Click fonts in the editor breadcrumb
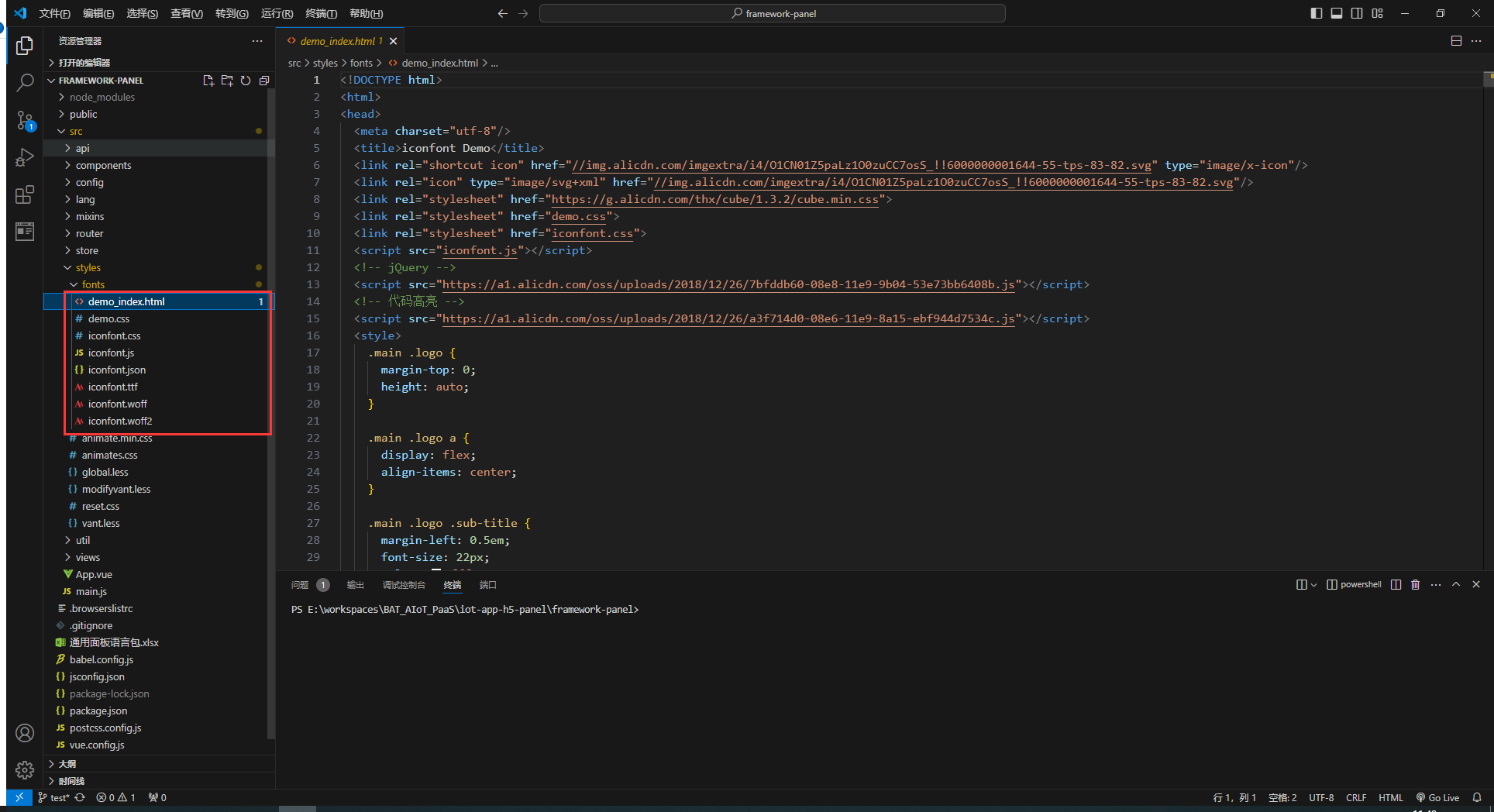 pyautogui.click(x=361, y=63)
